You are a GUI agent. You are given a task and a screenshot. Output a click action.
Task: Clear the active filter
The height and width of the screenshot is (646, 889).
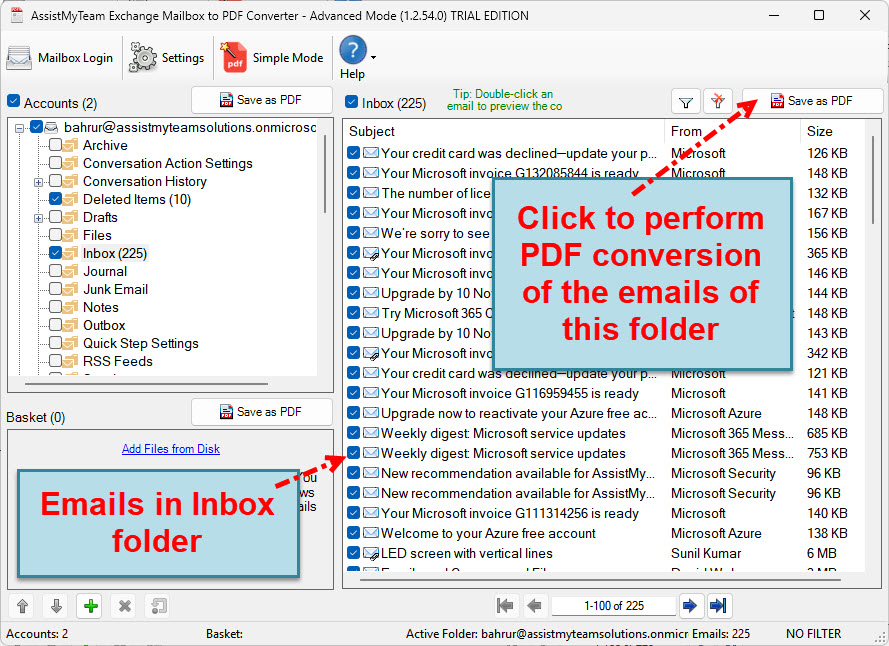click(718, 101)
